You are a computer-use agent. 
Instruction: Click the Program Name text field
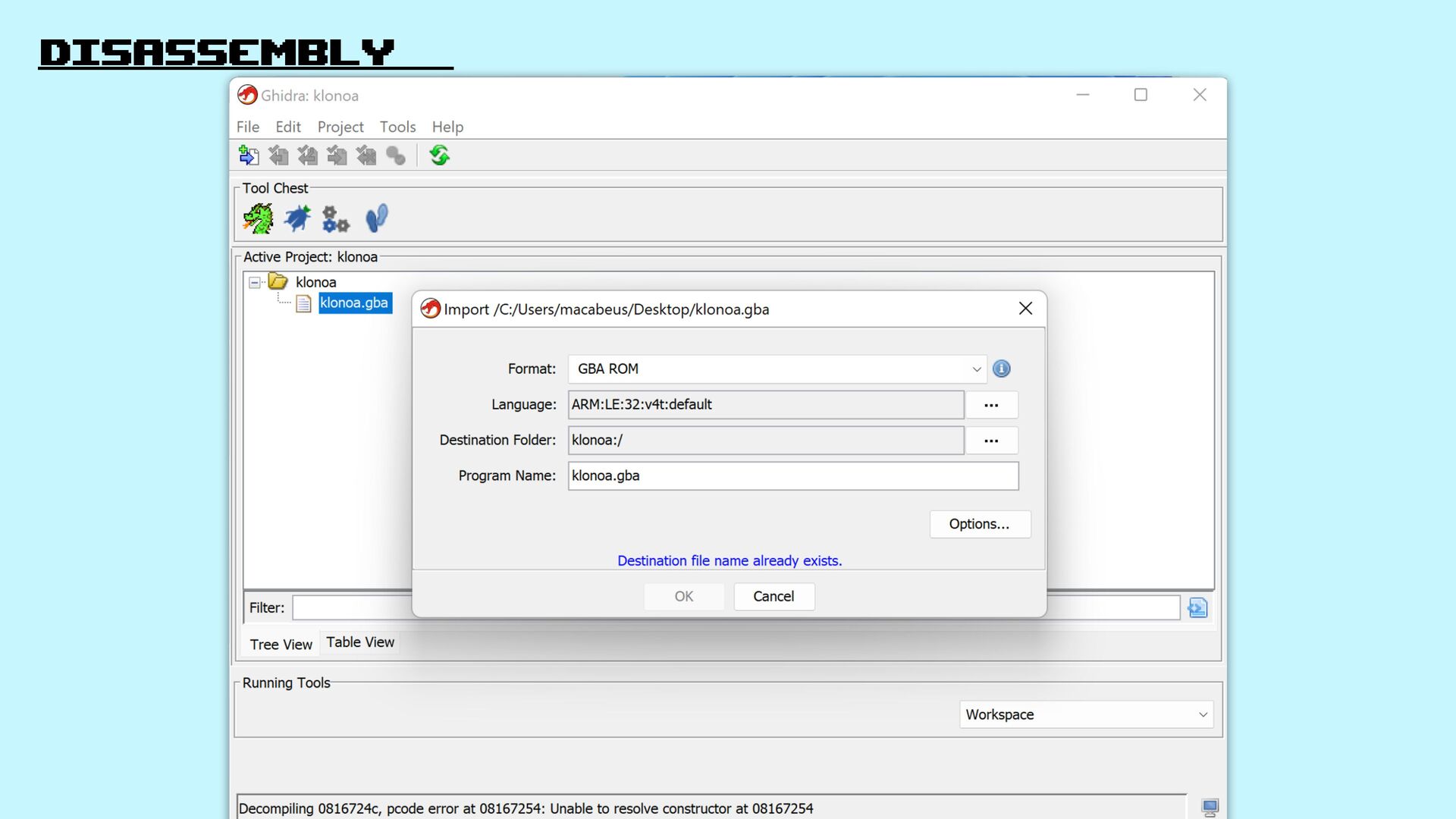pyautogui.click(x=792, y=475)
